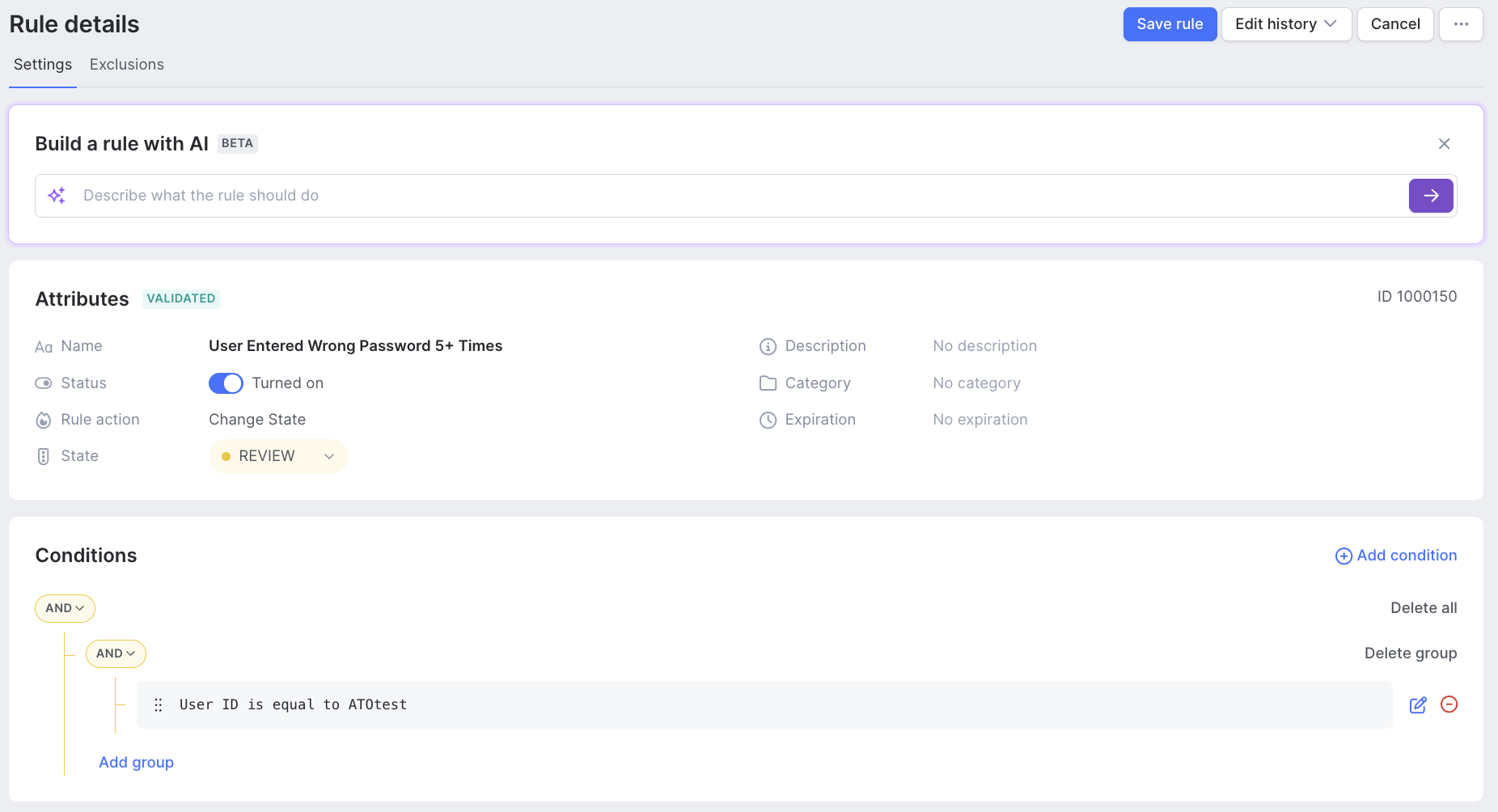Viewport: 1498px width, 812px height.
Task: Open the Edit history dropdown
Action: (1285, 23)
